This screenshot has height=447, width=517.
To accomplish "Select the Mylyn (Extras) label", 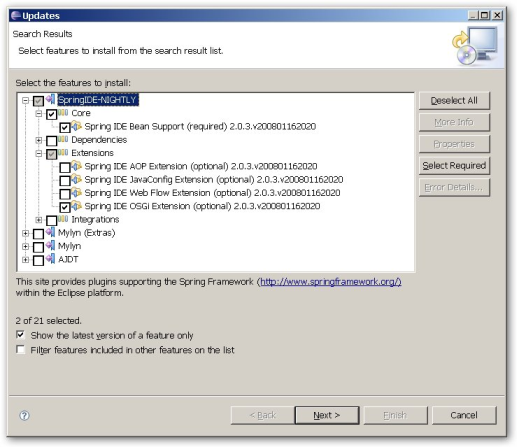I will (x=86, y=233).
